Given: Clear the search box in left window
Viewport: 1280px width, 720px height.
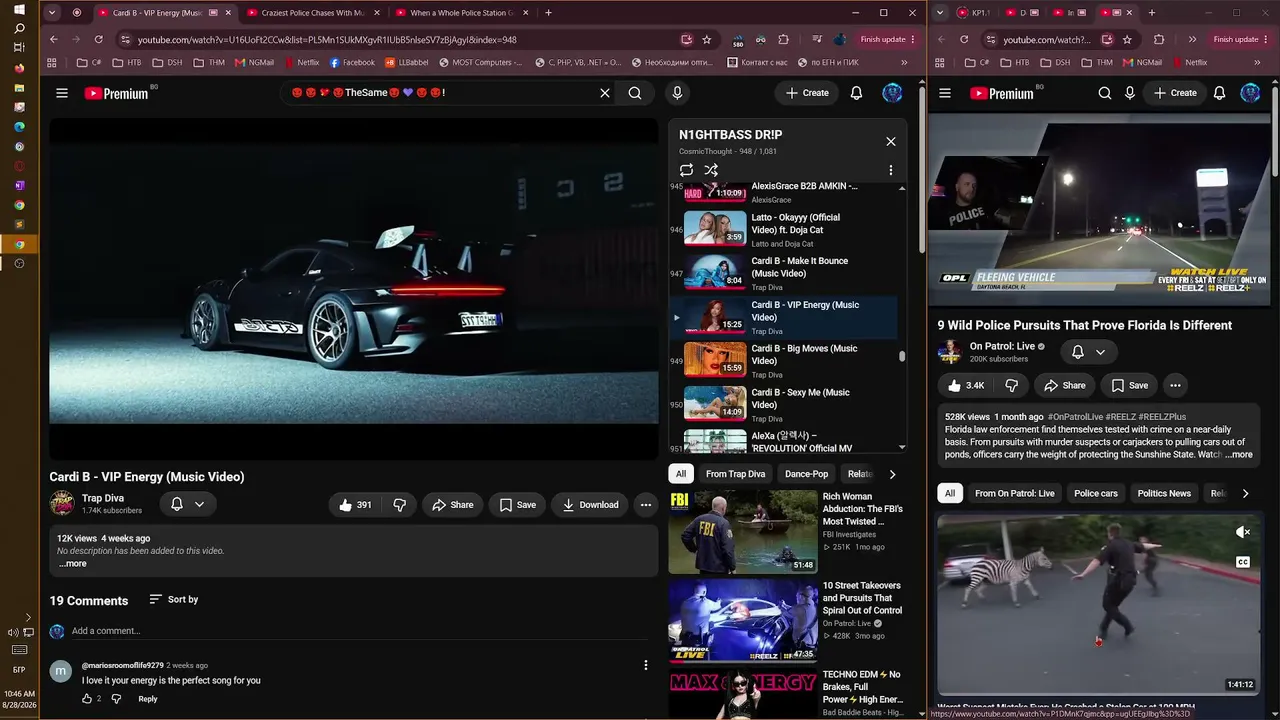Looking at the screenshot, I should (x=605, y=93).
